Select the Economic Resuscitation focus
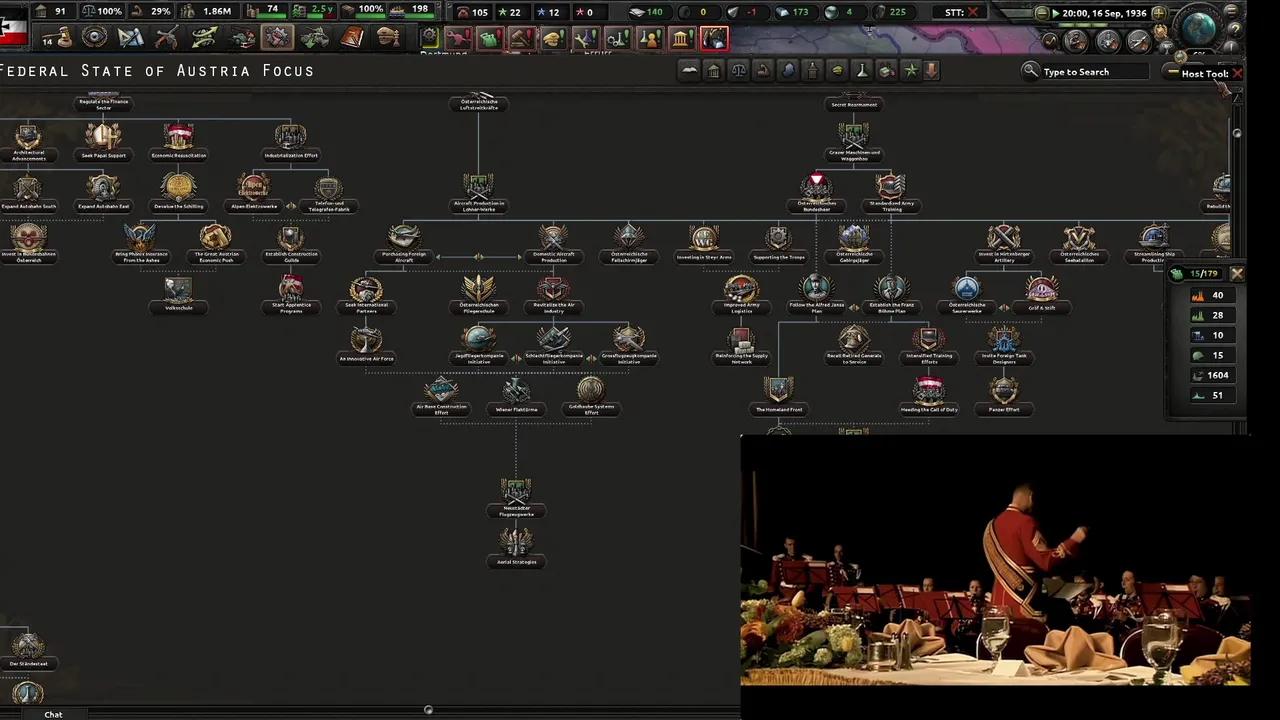 point(178,139)
